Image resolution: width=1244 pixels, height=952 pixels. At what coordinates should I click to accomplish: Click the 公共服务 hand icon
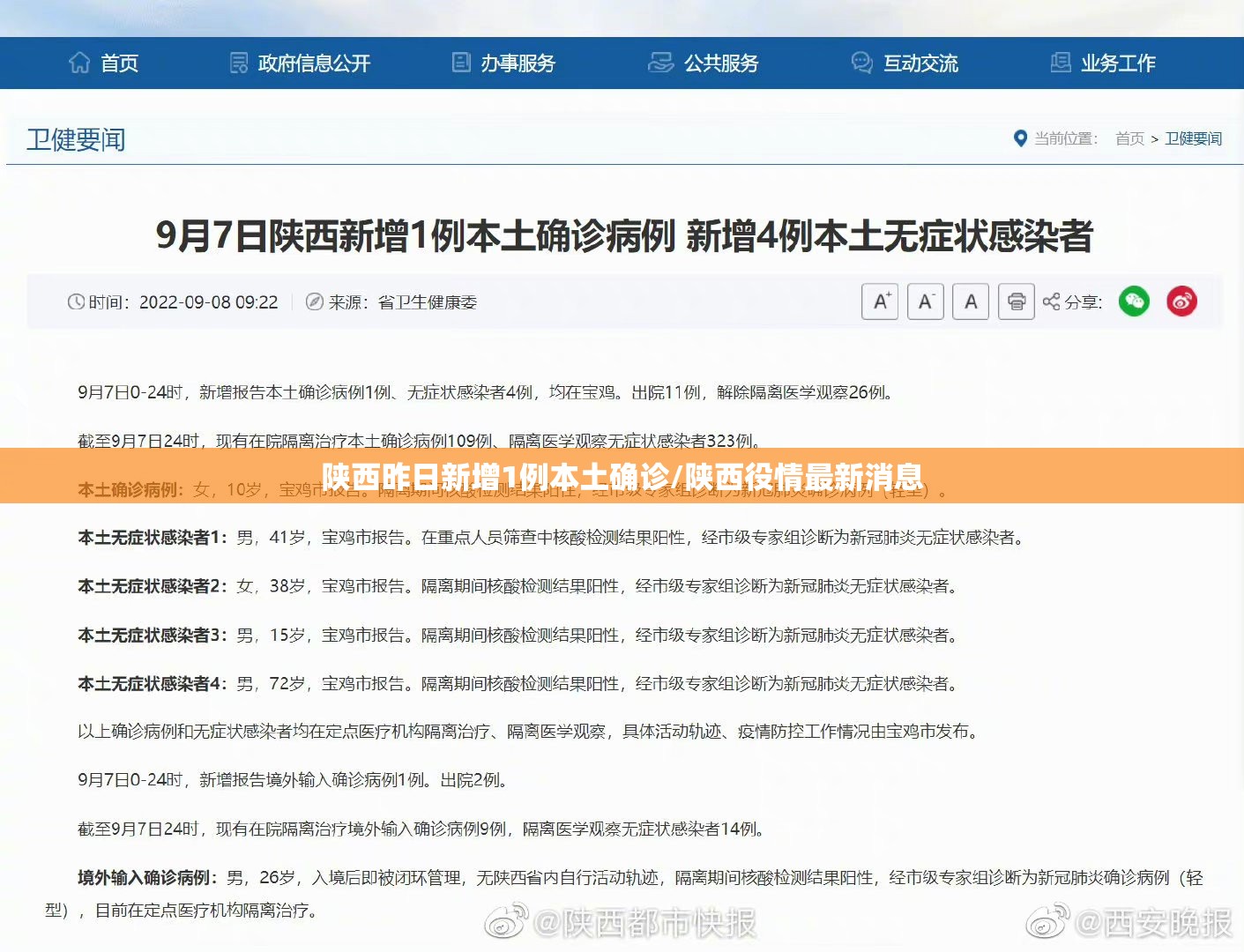pyautogui.click(x=661, y=63)
